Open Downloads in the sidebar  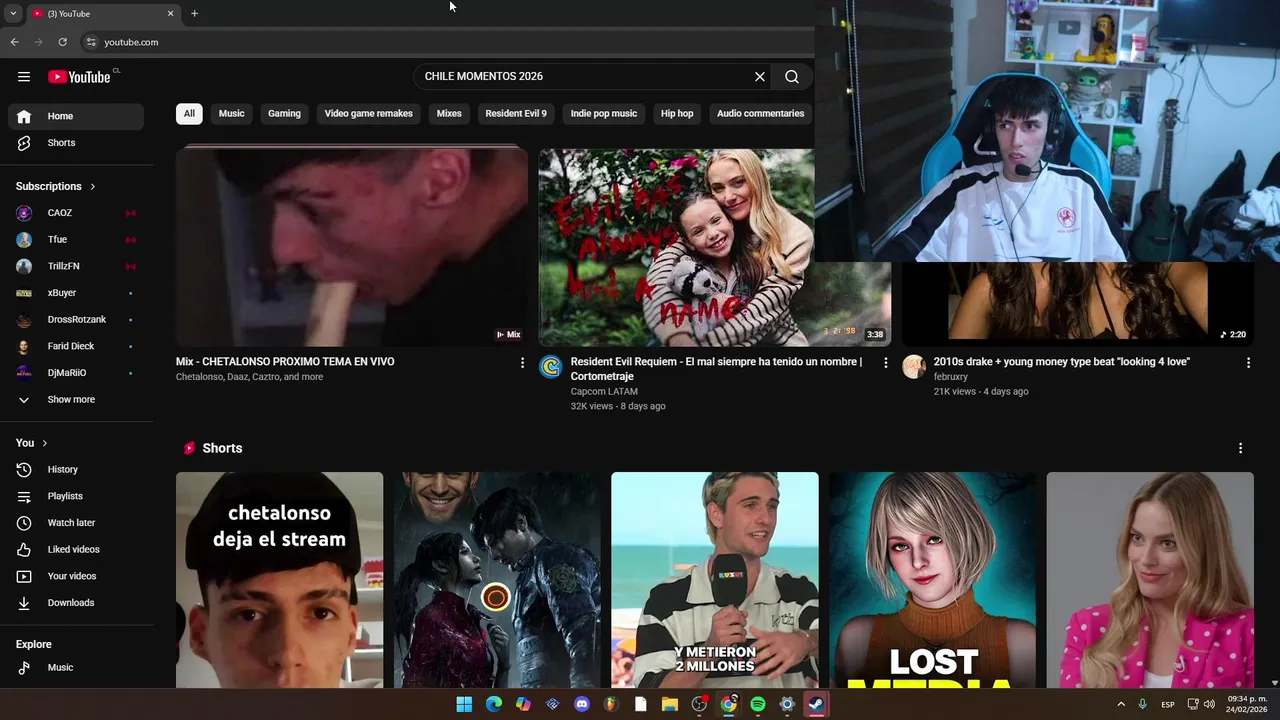(x=76, y=603)
